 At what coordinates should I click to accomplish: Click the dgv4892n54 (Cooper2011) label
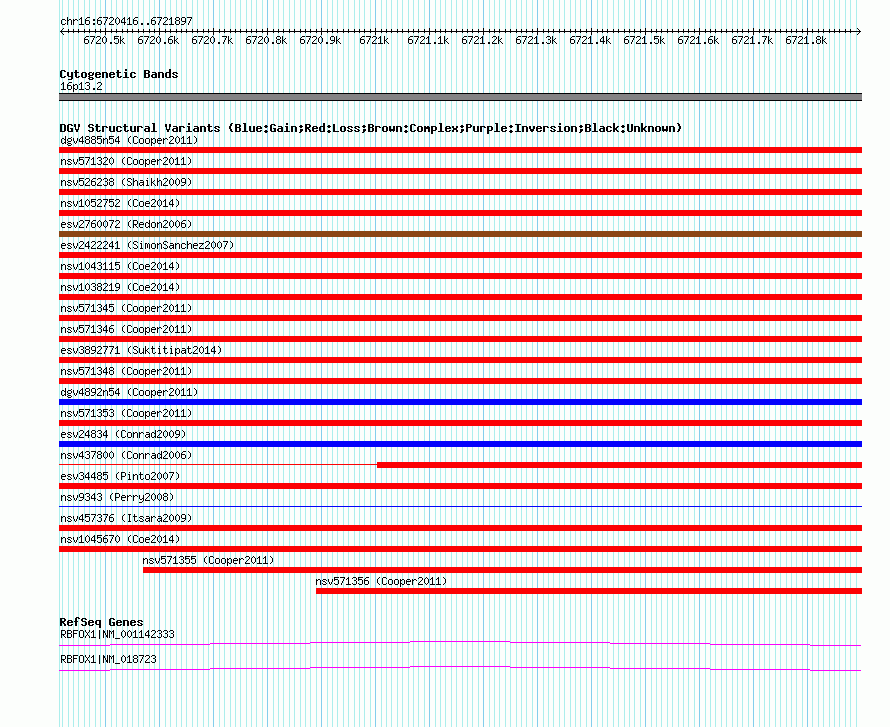coord(129,392)
